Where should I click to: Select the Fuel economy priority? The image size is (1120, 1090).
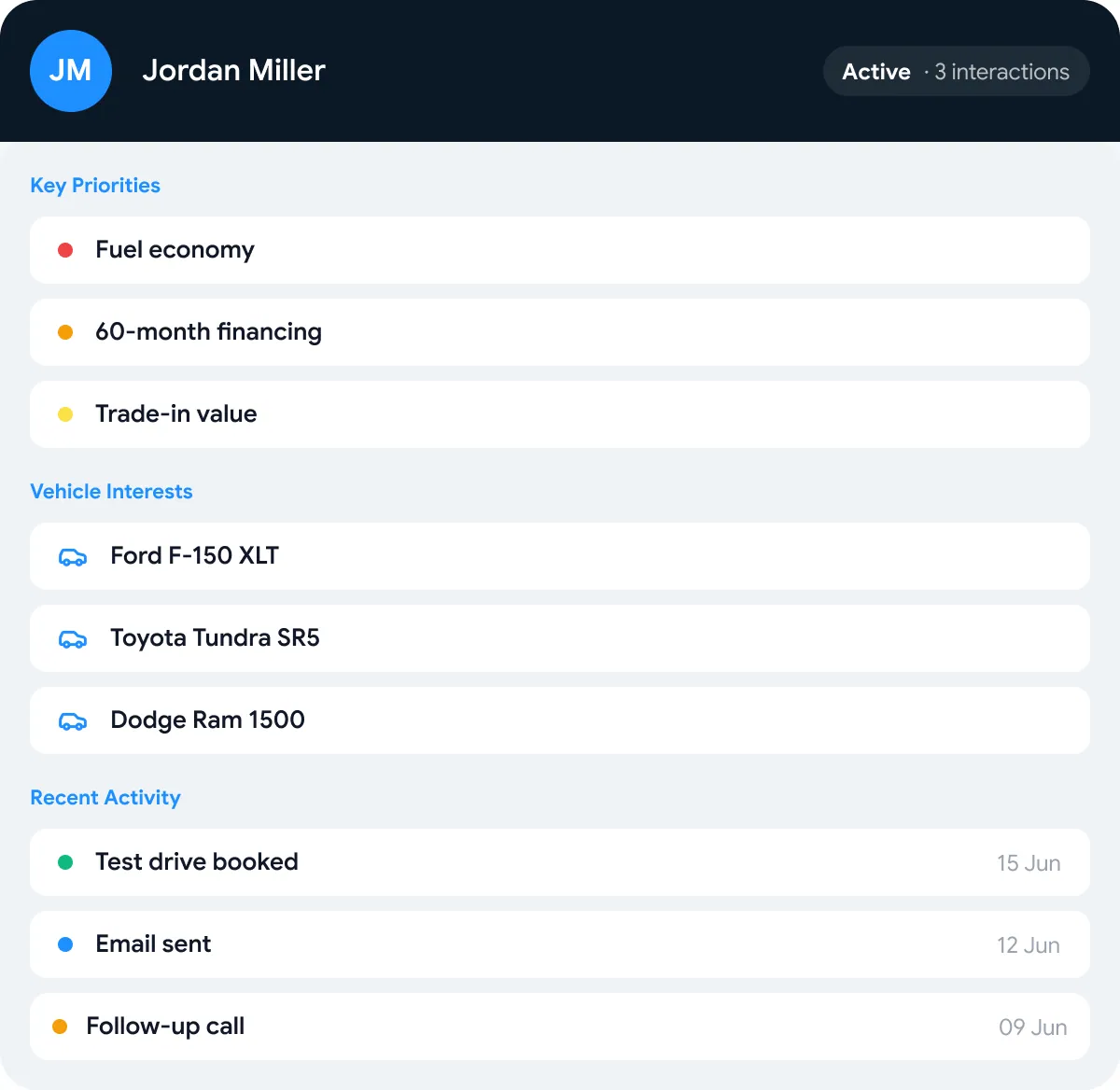[560, 250]
